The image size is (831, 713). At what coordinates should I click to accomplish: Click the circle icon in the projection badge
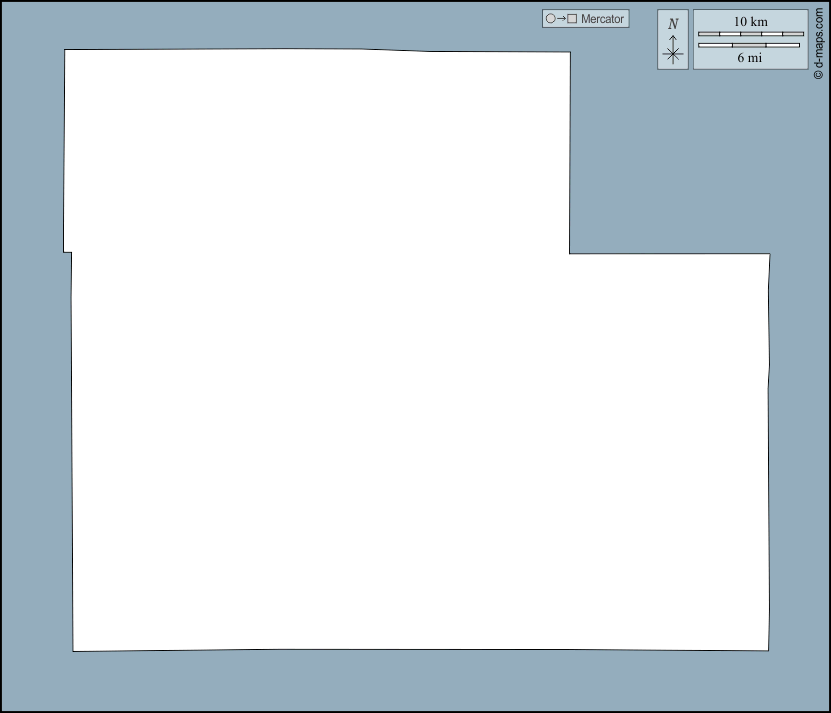pos(550,19)
